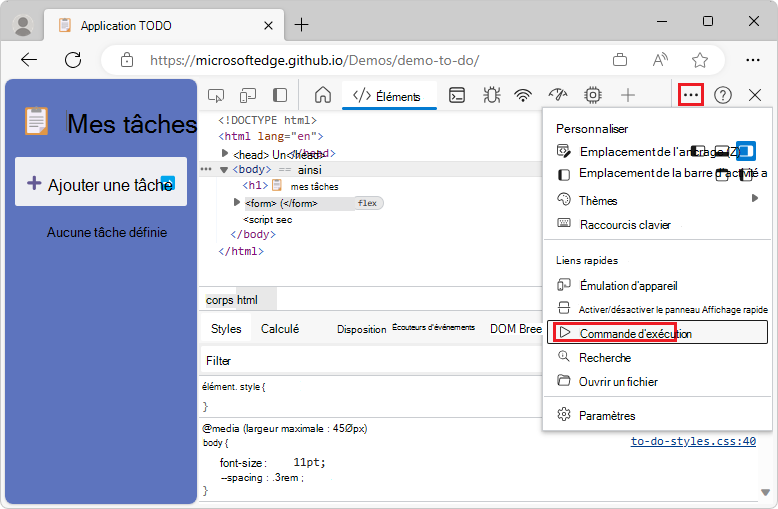
Task: Open browser Settings and more menu
Action: (753, 60)
